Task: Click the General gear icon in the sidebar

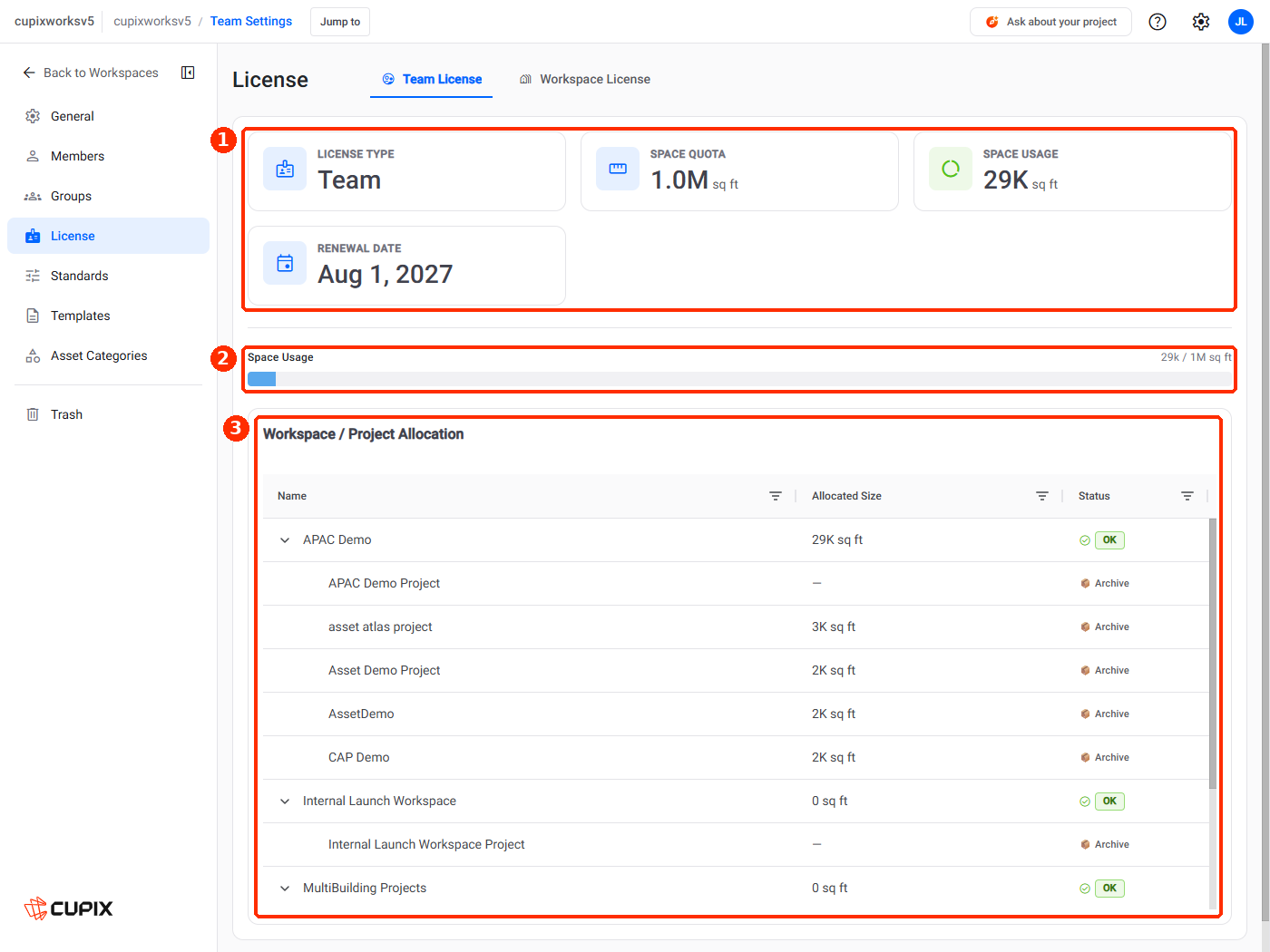Action: pos(33,116)
